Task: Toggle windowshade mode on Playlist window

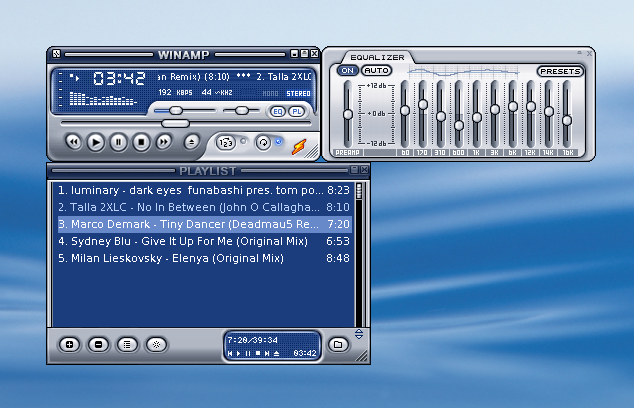Action: pyautogui.click(x=354, y=170)
